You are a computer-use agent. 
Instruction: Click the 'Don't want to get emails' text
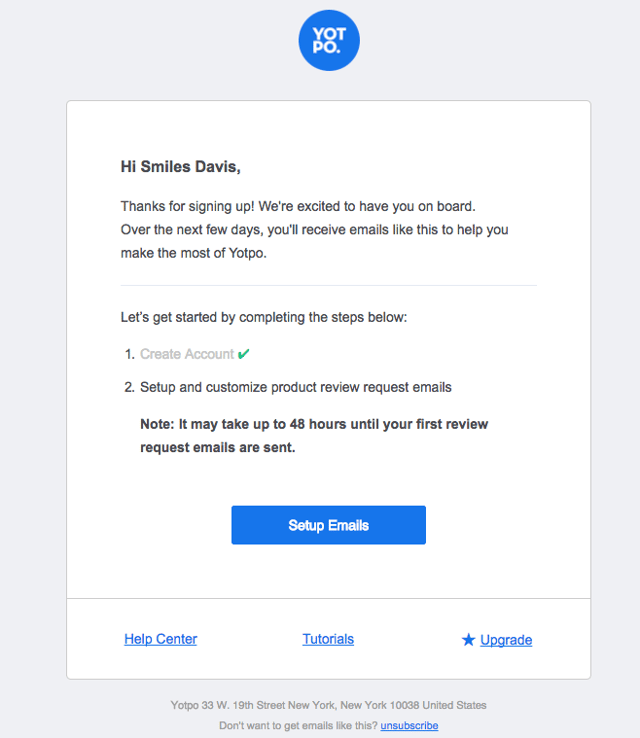coord(298,726)
